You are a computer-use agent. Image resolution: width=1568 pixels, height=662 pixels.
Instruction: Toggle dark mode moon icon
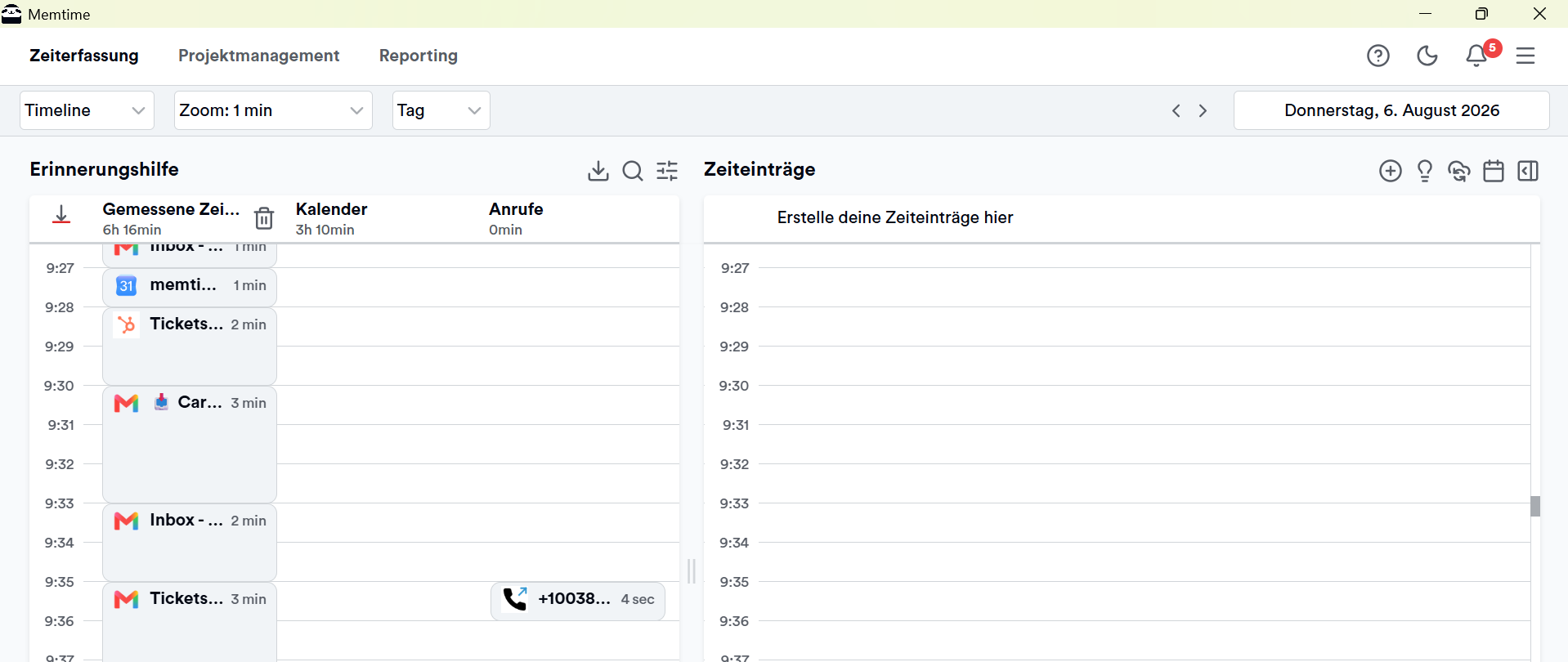(x=1427, y=56)
